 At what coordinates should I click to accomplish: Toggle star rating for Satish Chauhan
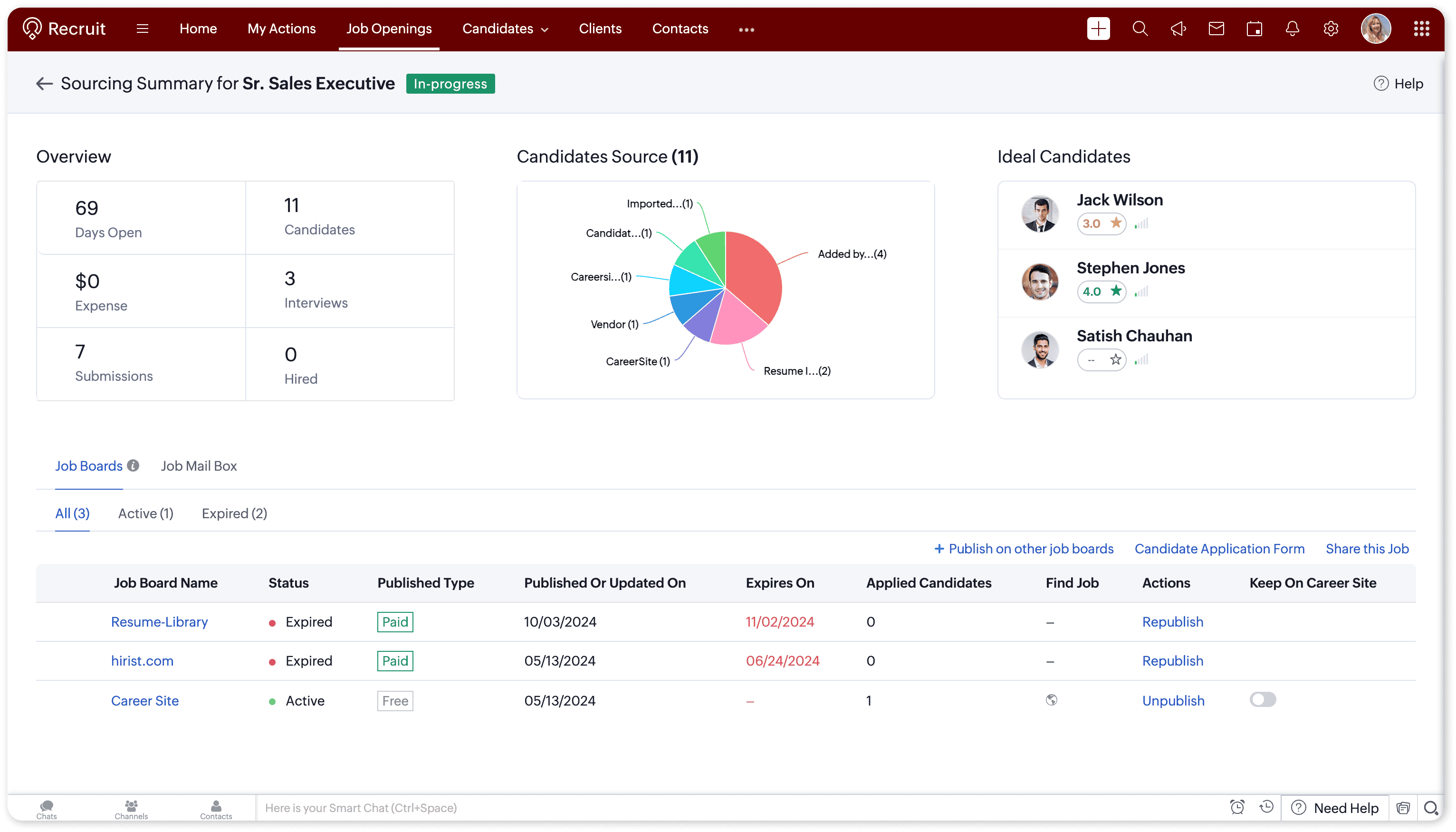point(1115,359)
